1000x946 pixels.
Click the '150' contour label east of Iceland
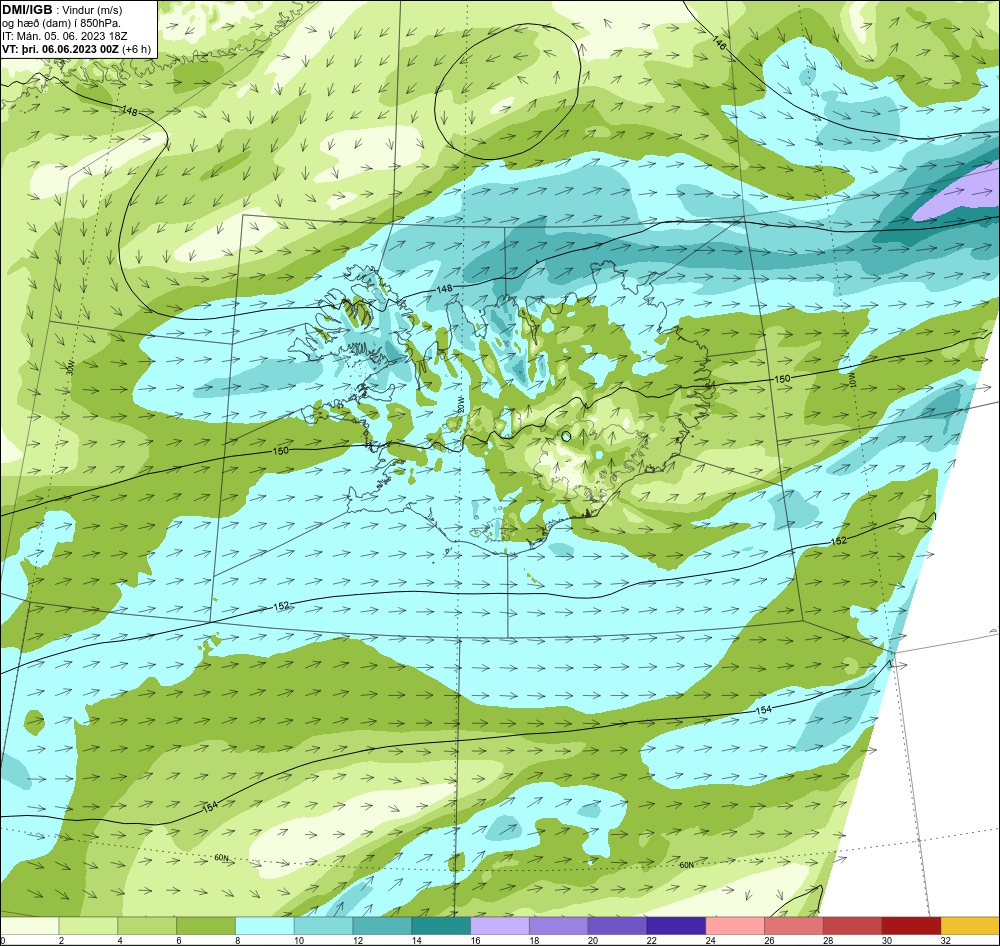(782, 378)
